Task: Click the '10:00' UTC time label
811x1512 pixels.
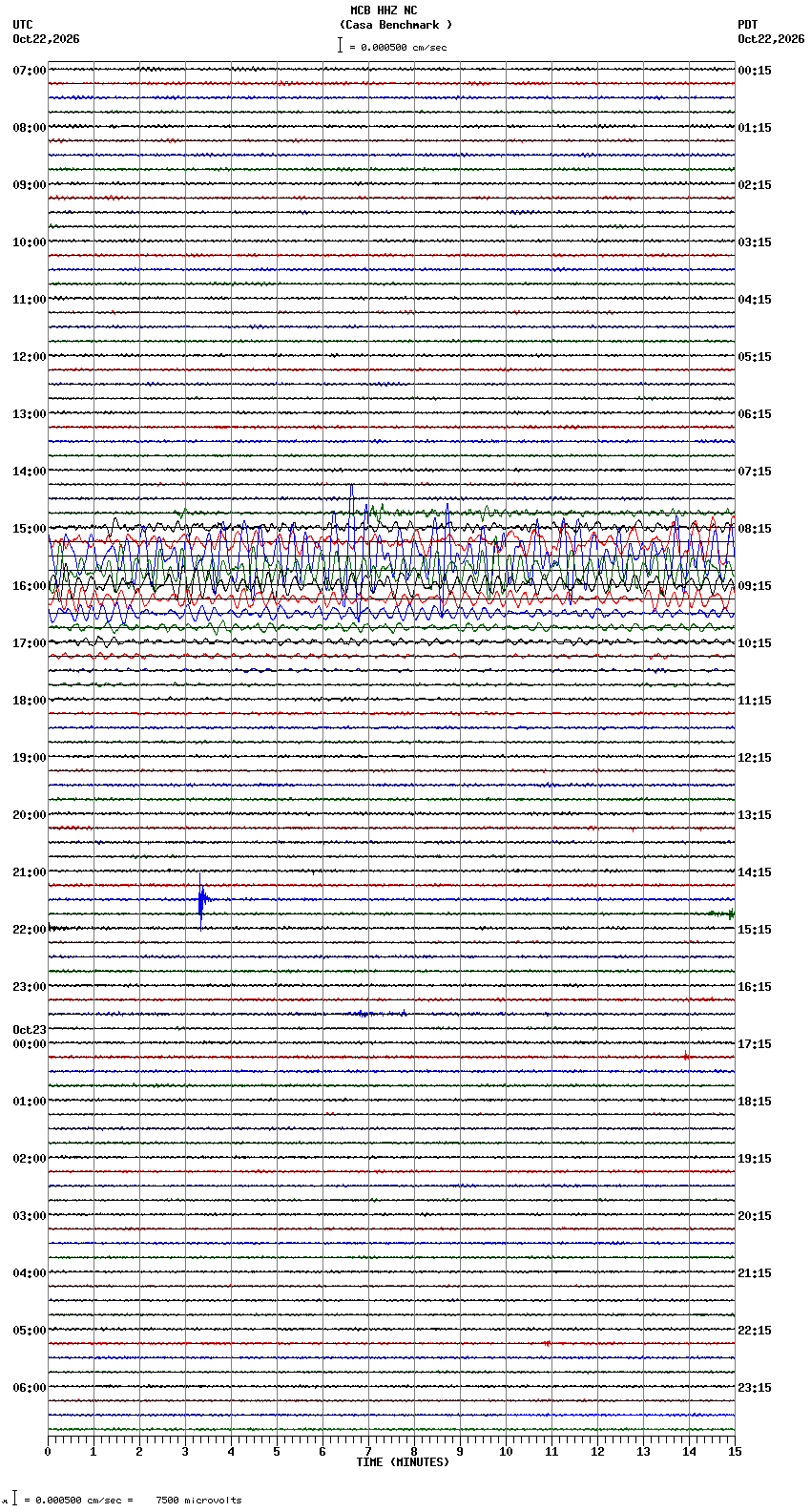Action: click(30, 242)
